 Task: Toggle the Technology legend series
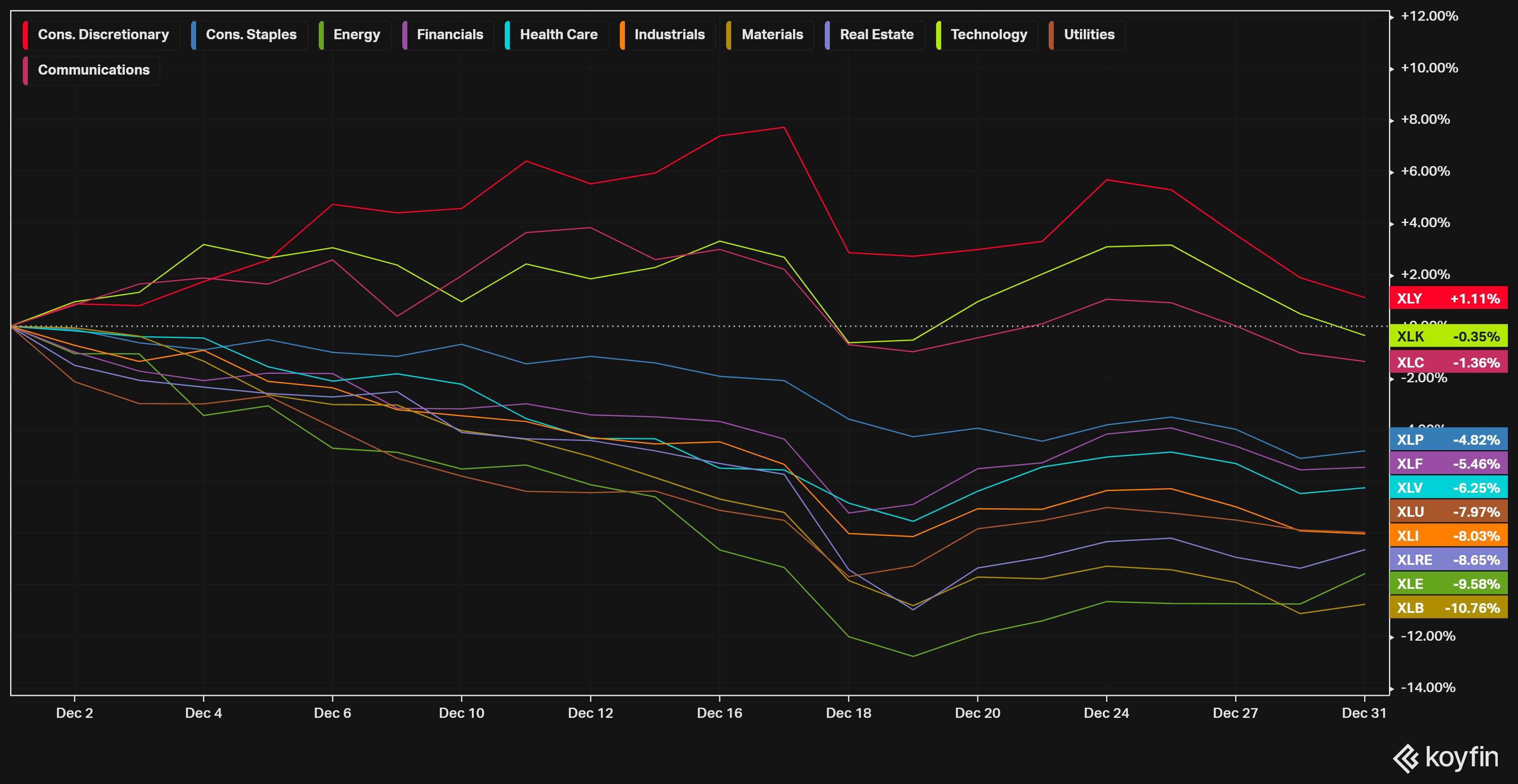[988, 35]
